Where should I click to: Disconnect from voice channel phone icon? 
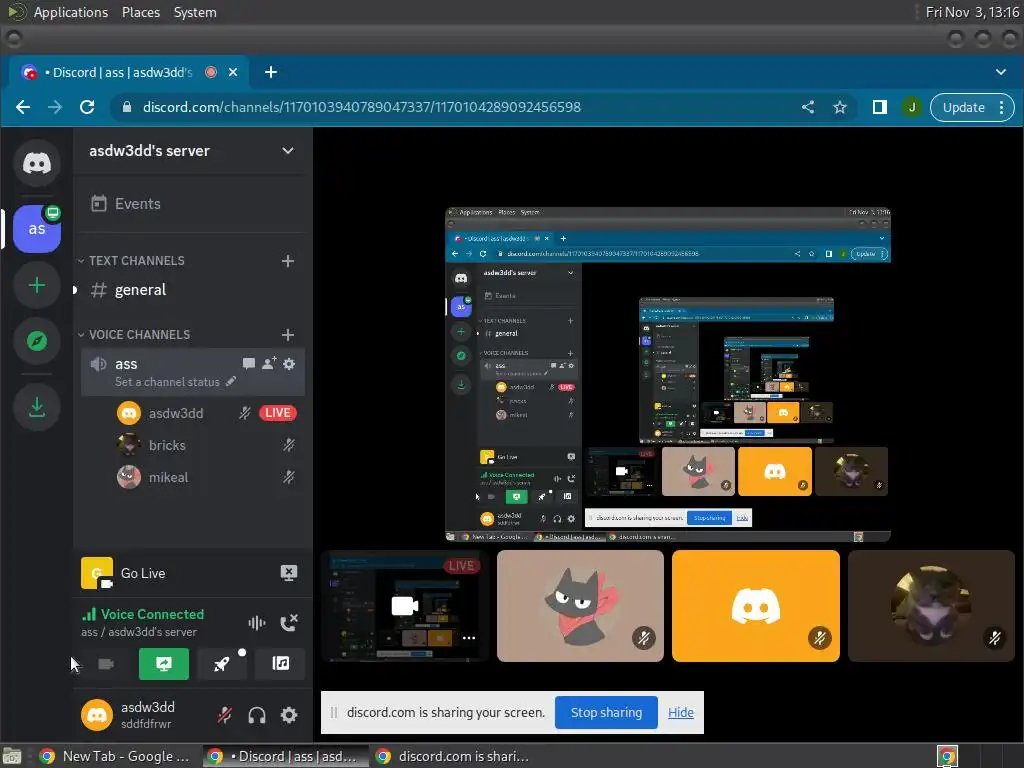tap(289, 623)
